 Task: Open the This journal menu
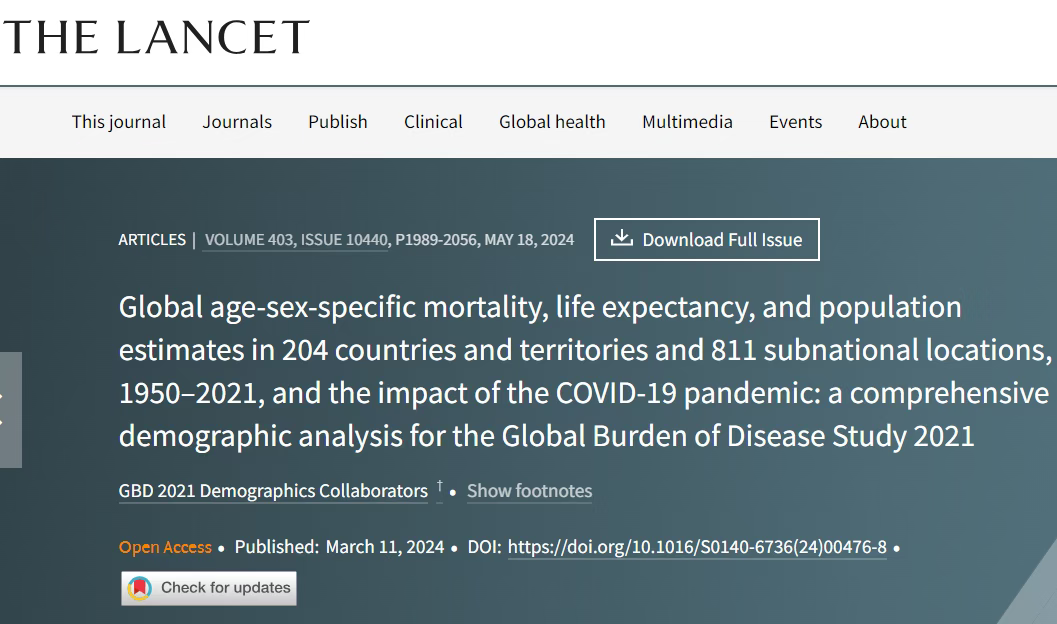119,122
